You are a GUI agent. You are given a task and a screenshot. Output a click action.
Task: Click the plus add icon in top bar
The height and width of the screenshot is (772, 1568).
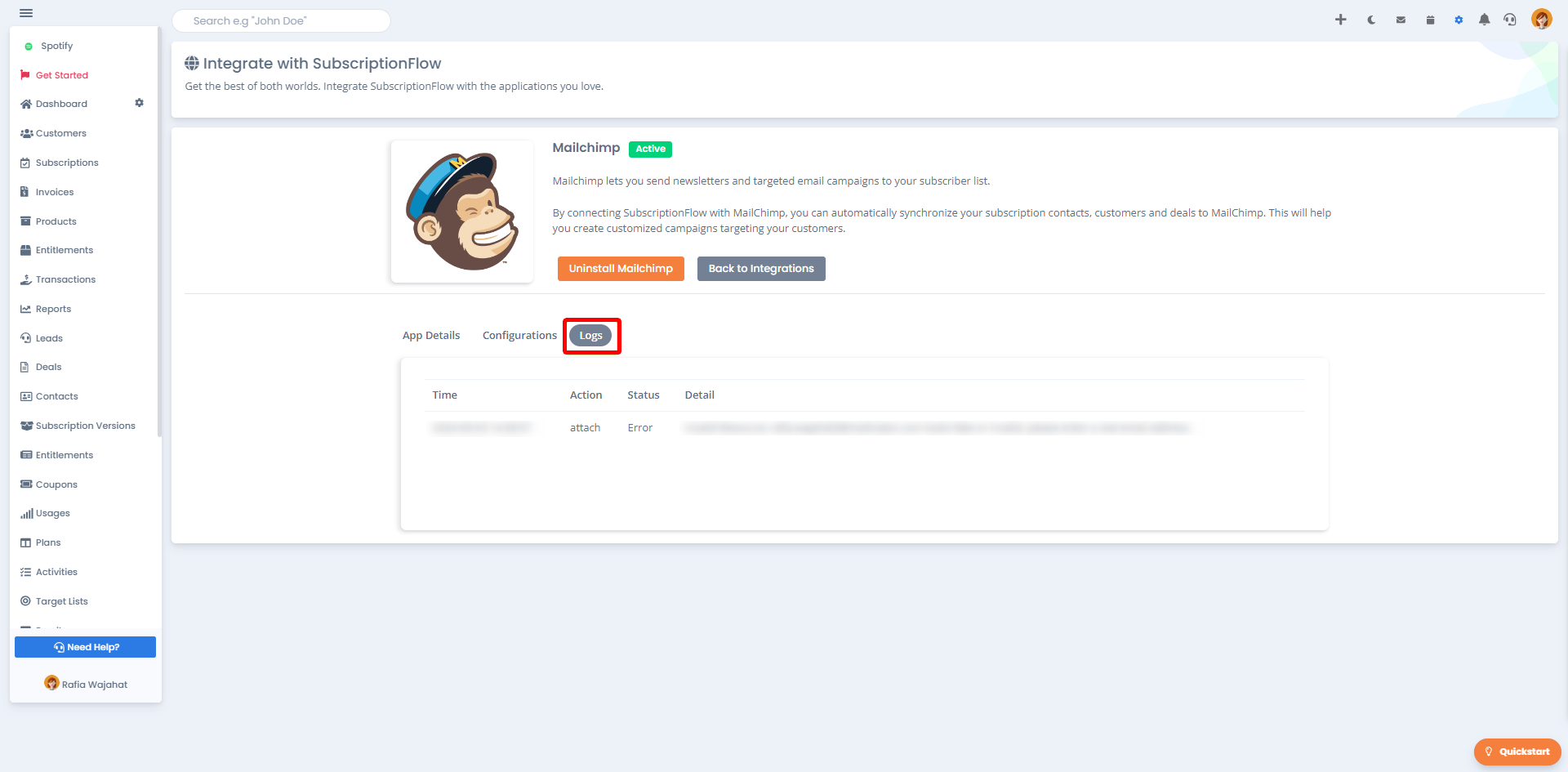1340,20
